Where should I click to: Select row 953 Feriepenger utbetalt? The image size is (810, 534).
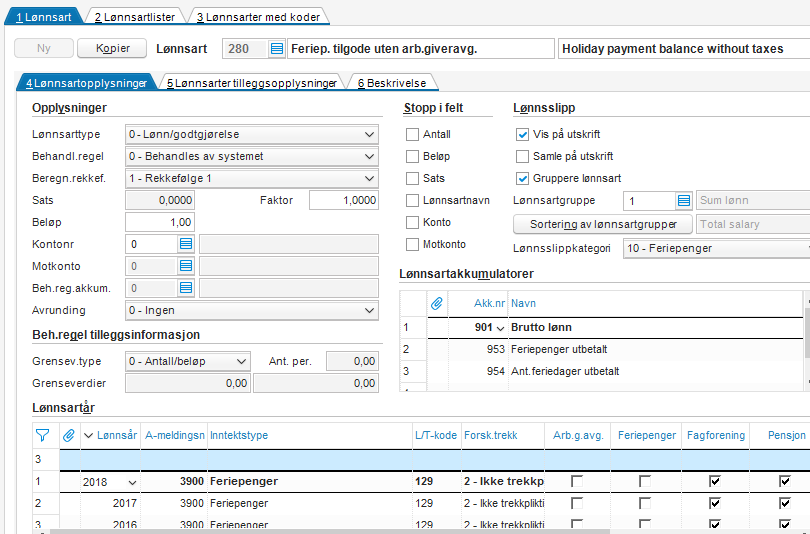(602, 350)
